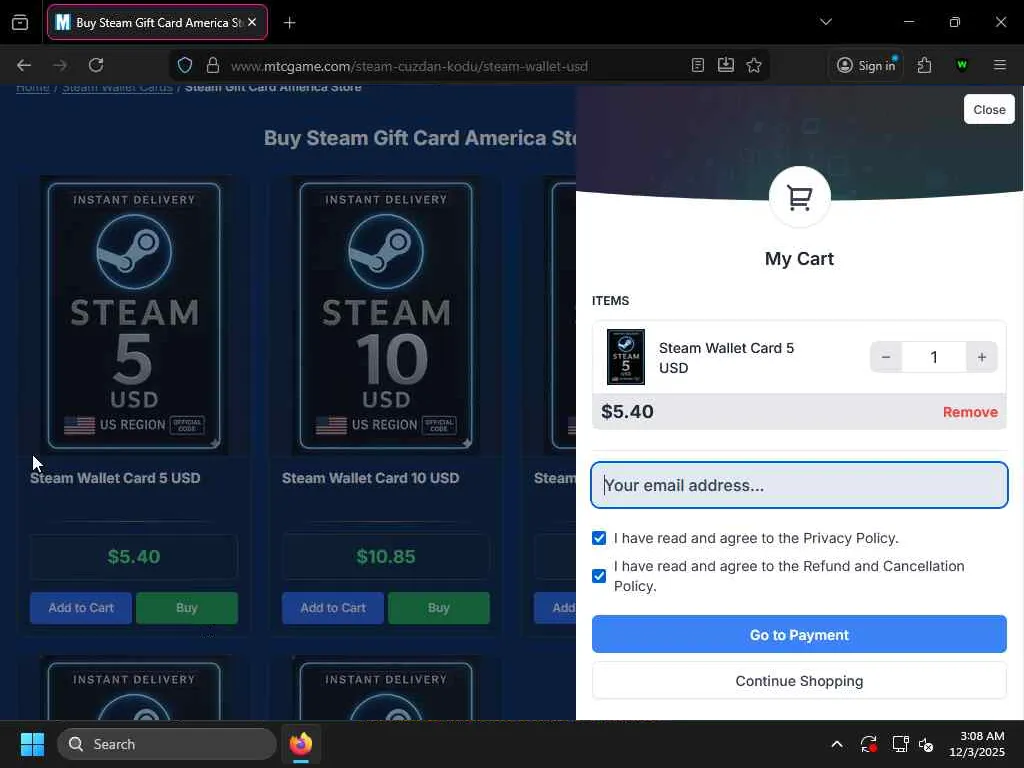This screenshot has height=768, width=1024.
Task: Add Steam Wallet Card 10 USD to cart
Action: click(333, 608)
